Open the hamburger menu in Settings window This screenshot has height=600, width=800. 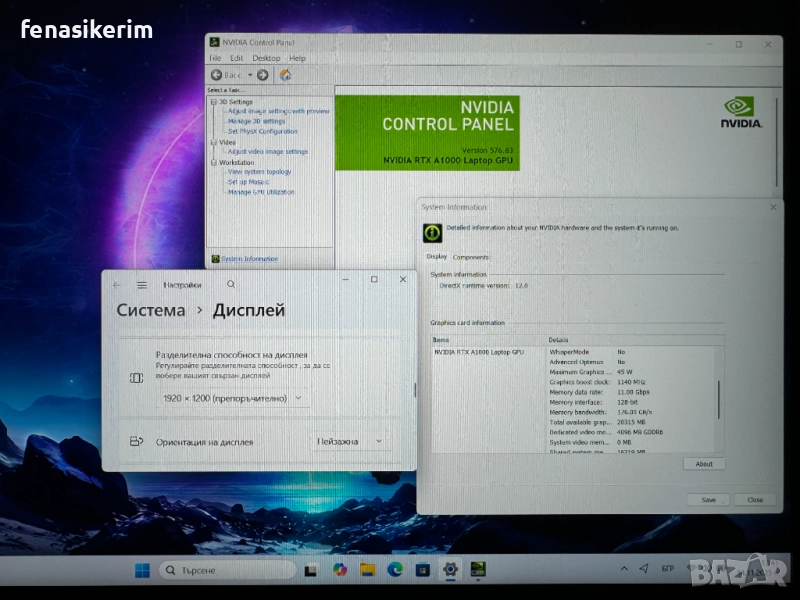(142, 285)
